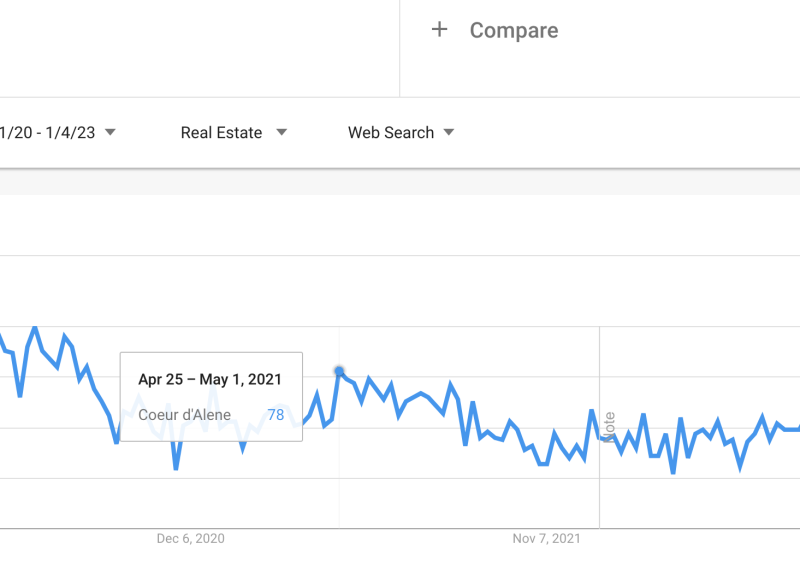The width and height of the screenshot is (800, 568).
Task: Click the vertical gridline under the Note label
Action: point(600,490)
